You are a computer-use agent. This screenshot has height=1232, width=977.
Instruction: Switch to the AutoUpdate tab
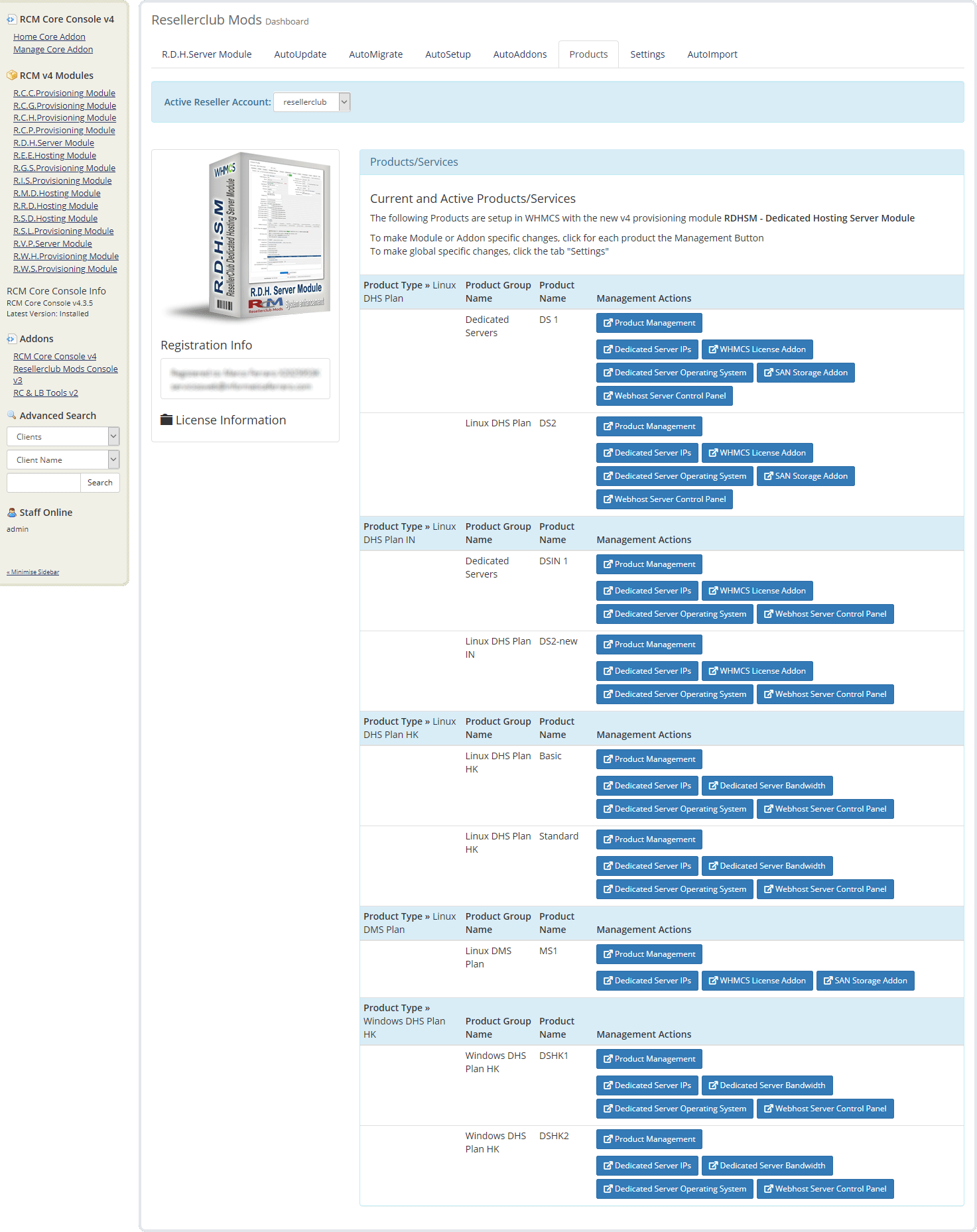pos(300,54)
